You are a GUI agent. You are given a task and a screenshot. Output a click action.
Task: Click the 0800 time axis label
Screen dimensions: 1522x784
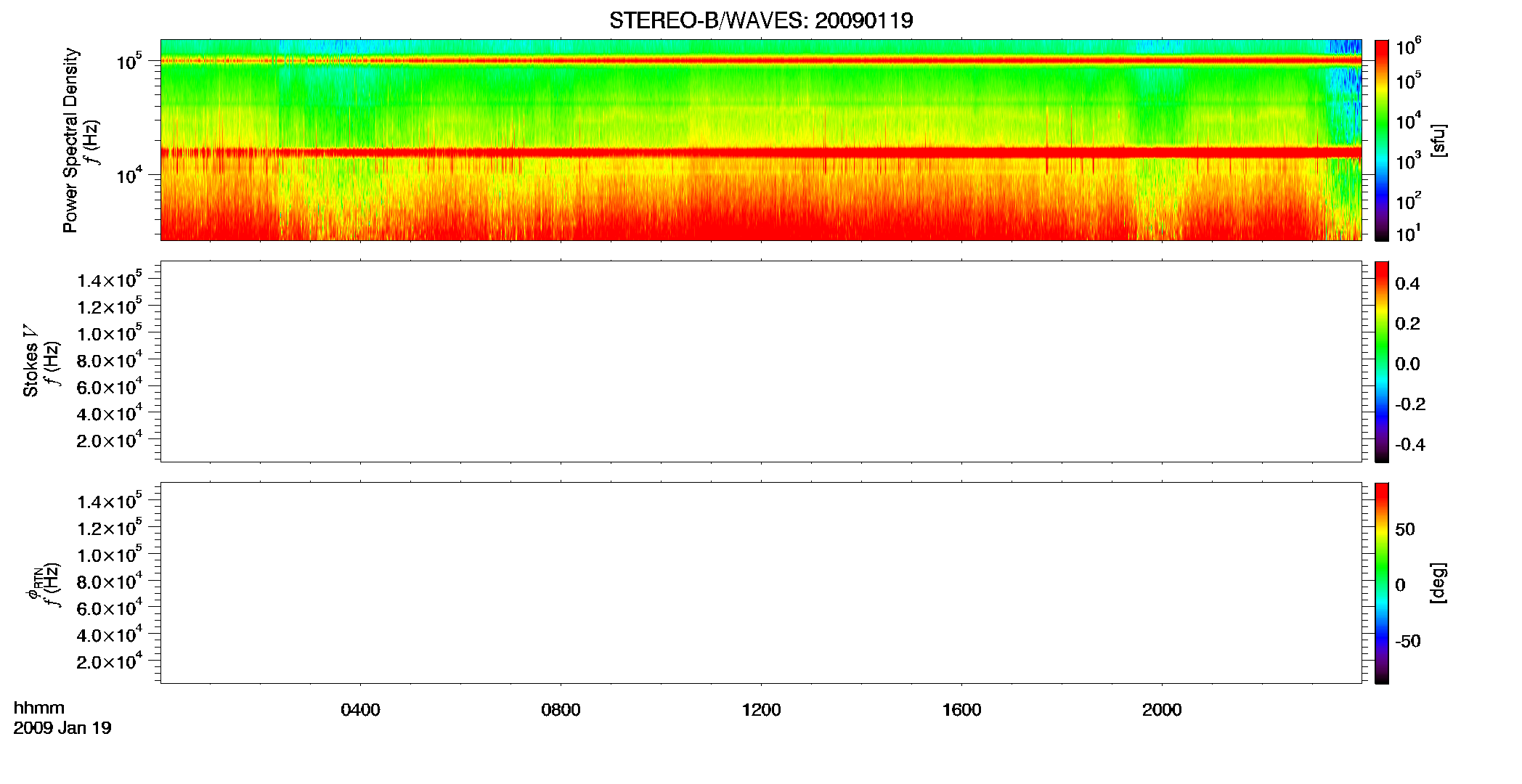[561, 710]
